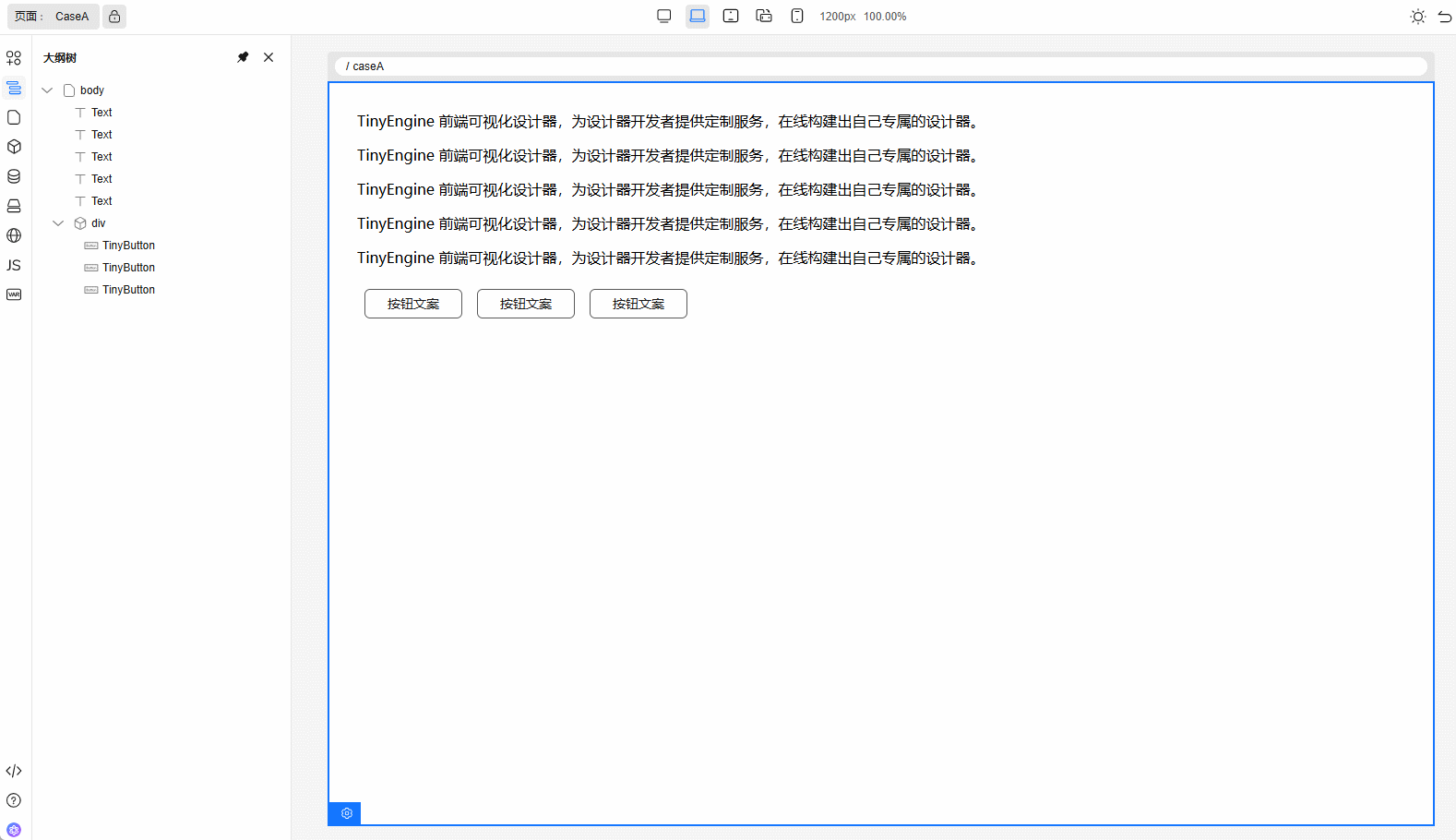This screenshot has height=840, width=1456.
Task: Select the div node in outline tree
Action: (98, 223)
